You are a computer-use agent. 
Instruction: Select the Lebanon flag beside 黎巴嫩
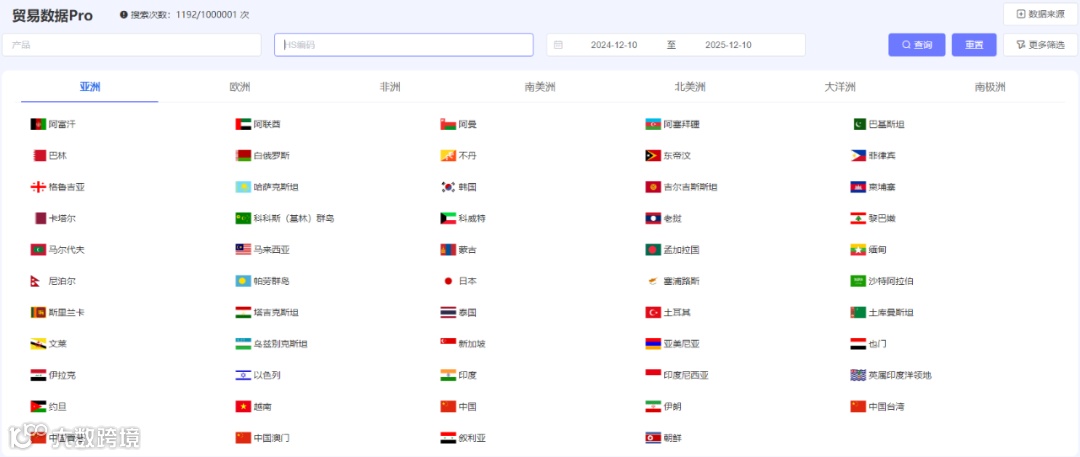tap(858, 219)
